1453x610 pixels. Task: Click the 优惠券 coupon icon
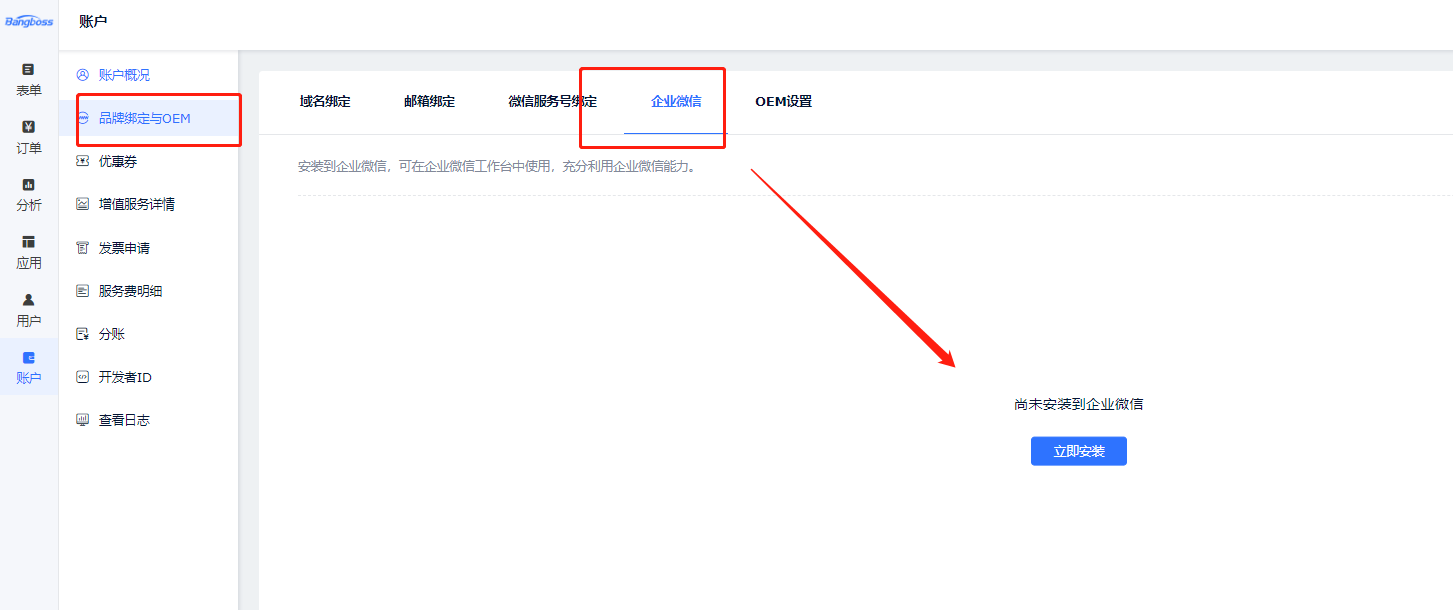[x=83, y=161]
